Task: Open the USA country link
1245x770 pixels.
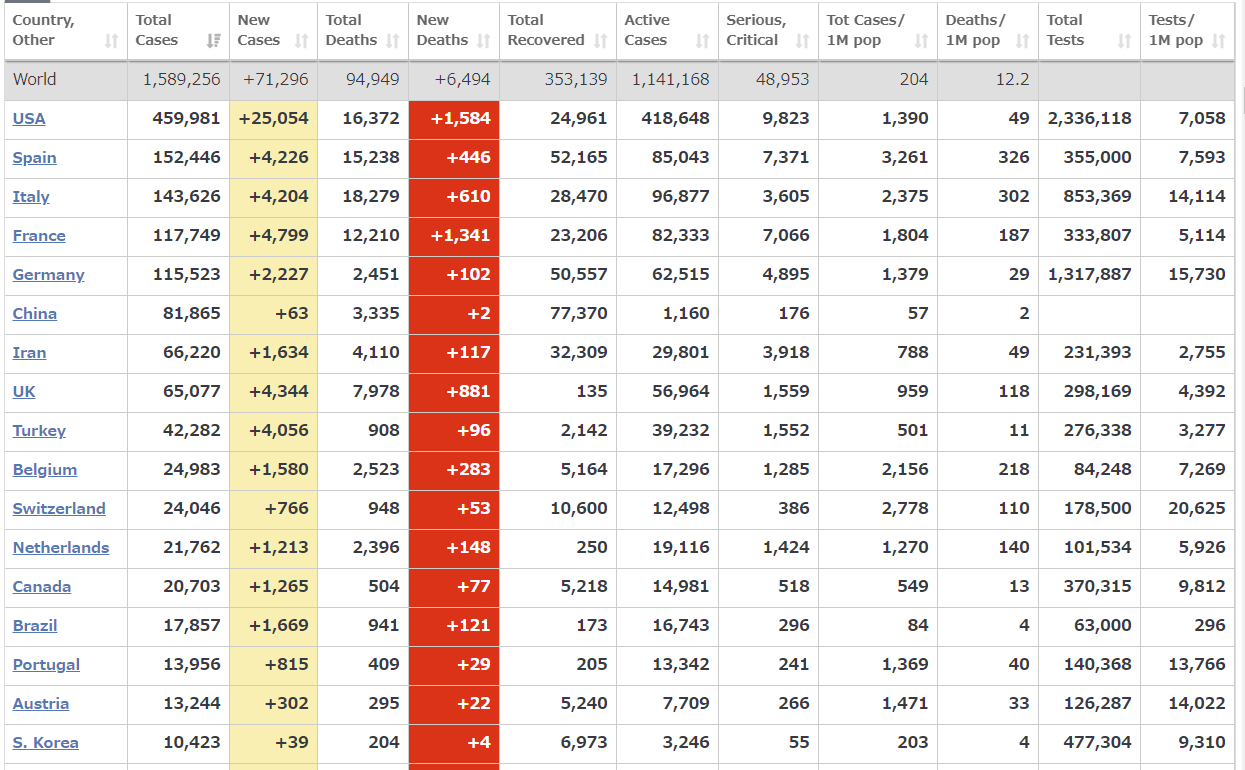Action: pos(29,118)
